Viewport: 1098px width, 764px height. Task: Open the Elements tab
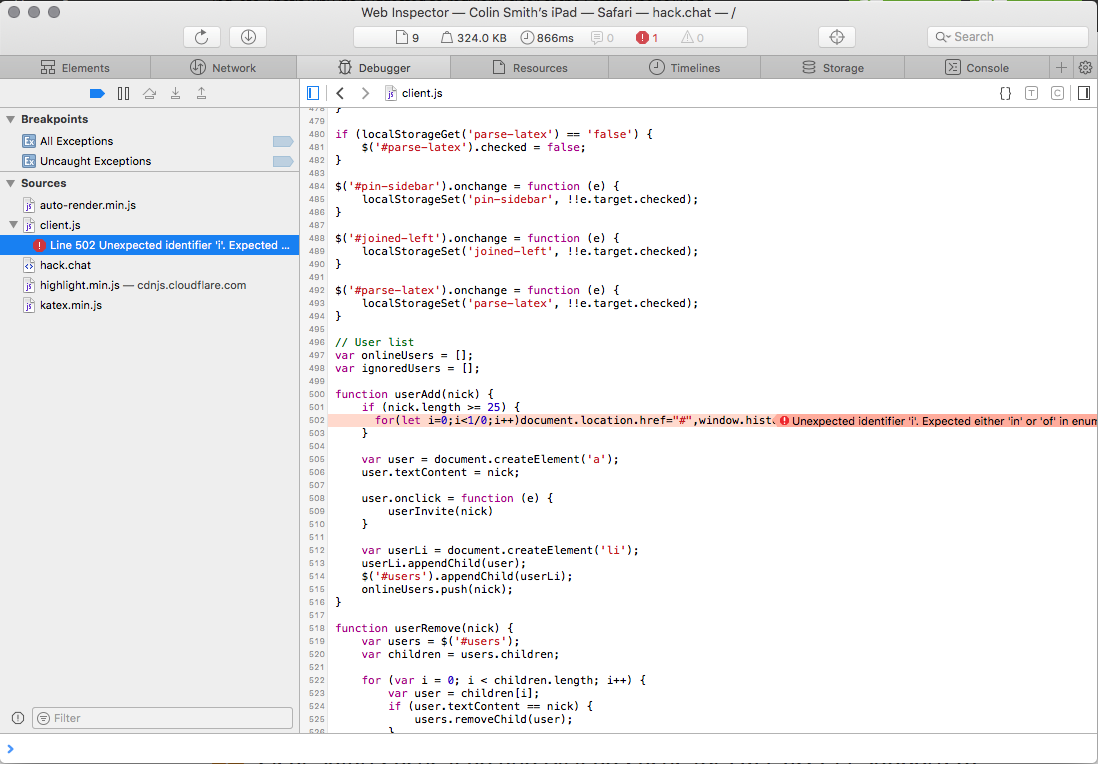click(75, 68)
